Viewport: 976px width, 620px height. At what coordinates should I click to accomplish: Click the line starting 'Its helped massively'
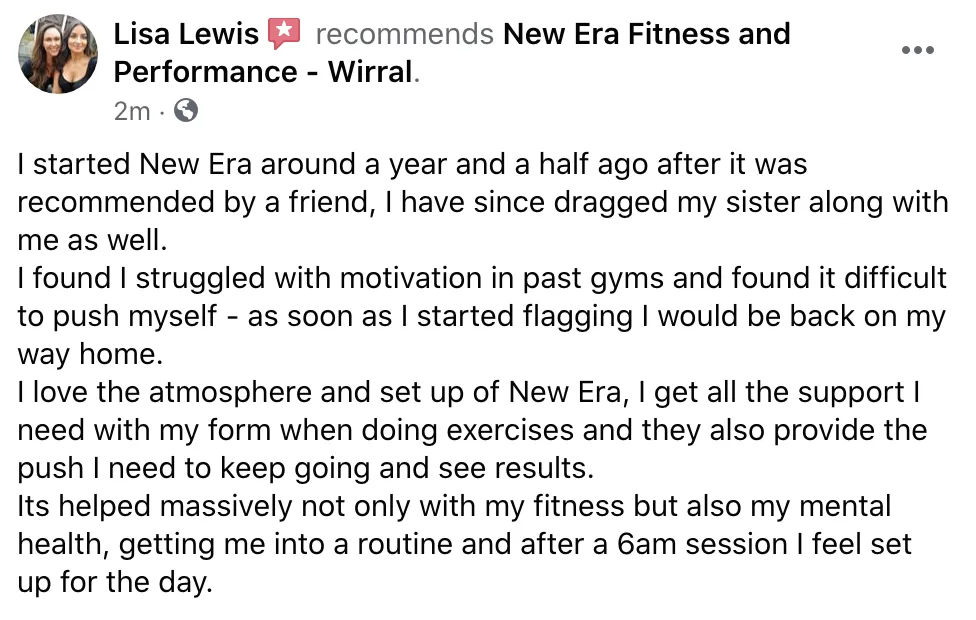[x=454, y=506]
